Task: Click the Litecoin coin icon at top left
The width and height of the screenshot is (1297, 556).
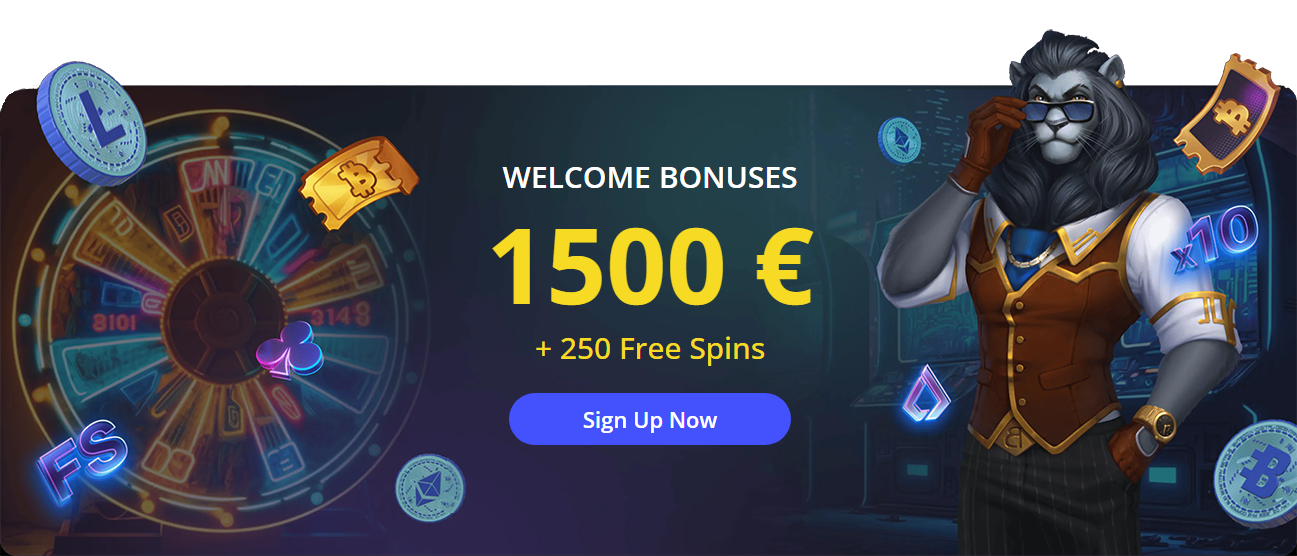Action: coord(92,118)
